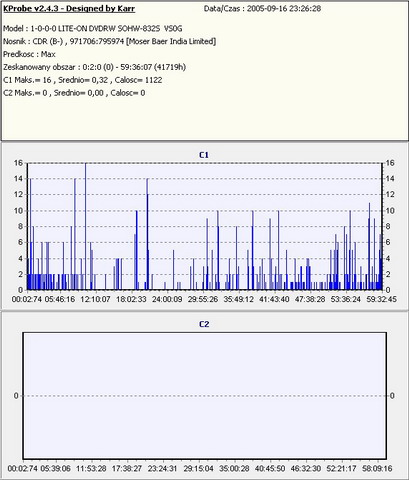Click the 58:09:16 label on C2 axis
This screenshot has width=409, height=480.
click(377, 469)
